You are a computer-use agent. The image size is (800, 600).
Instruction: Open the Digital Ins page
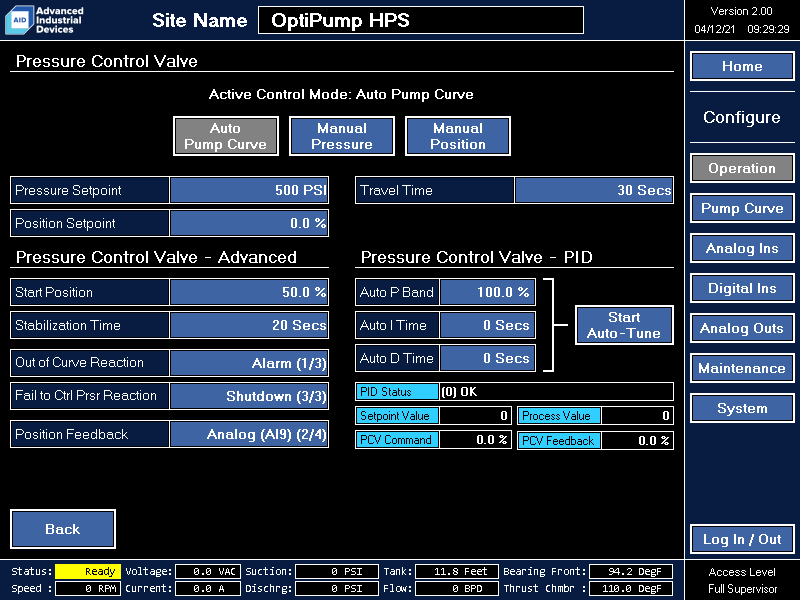coord(742,288)
